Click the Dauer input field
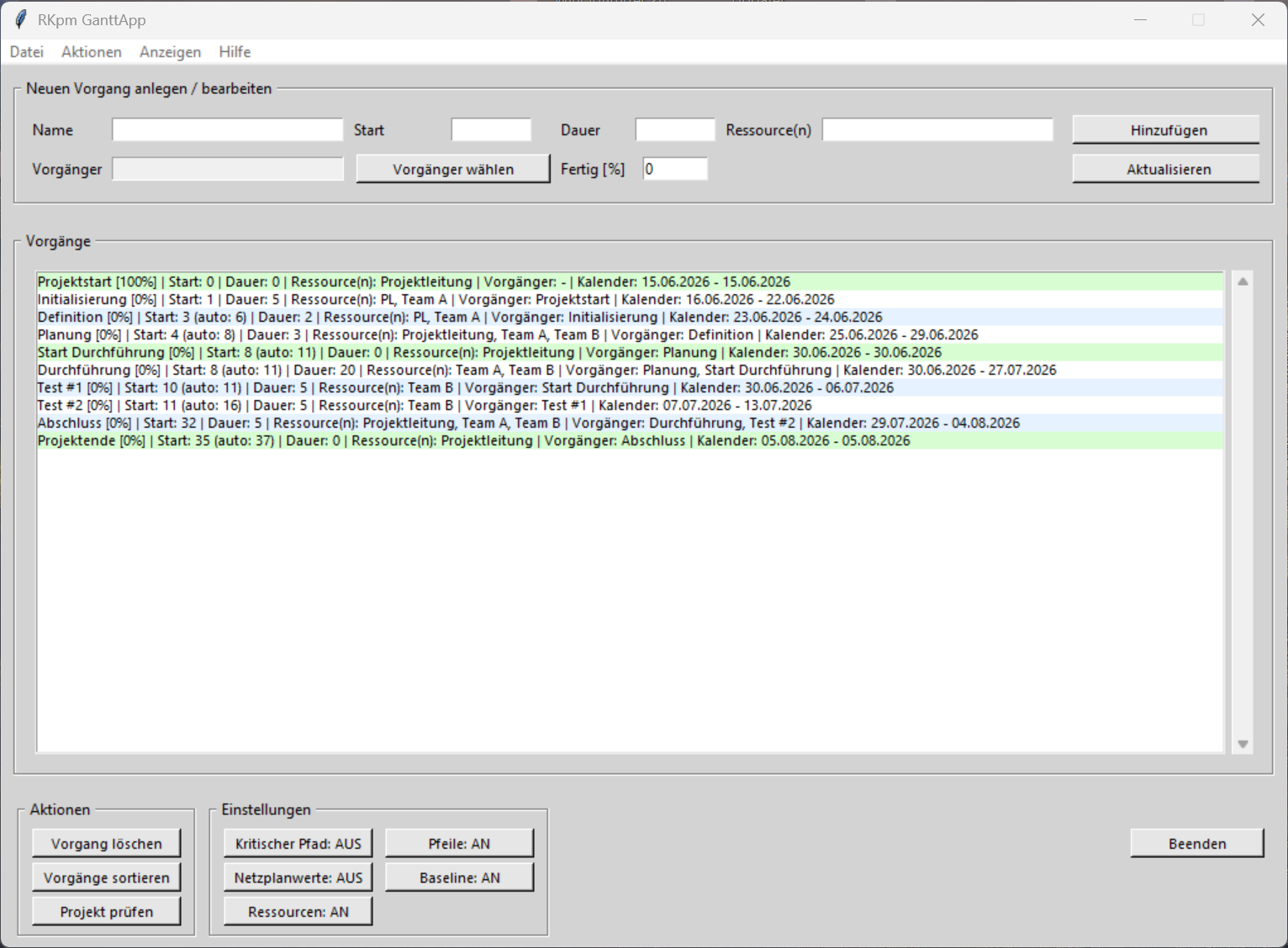Image resolution: width=1288 pixels, height=948 pixels. [675, 129]
